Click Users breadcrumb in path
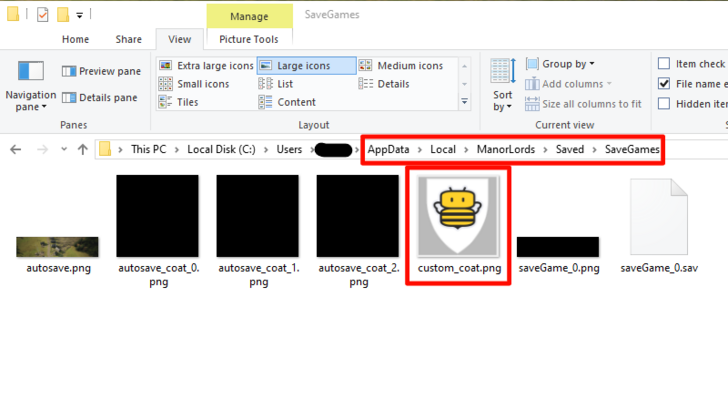 tap(289, 150)
